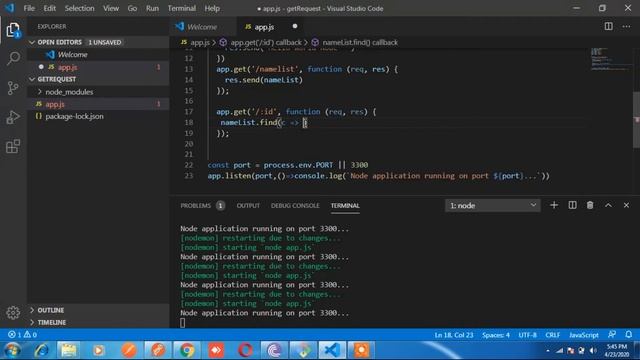Viewport: 640px width, 360px height.
Task: Click the unsaved dot on app.js tab
Action: tap(295, 27)
